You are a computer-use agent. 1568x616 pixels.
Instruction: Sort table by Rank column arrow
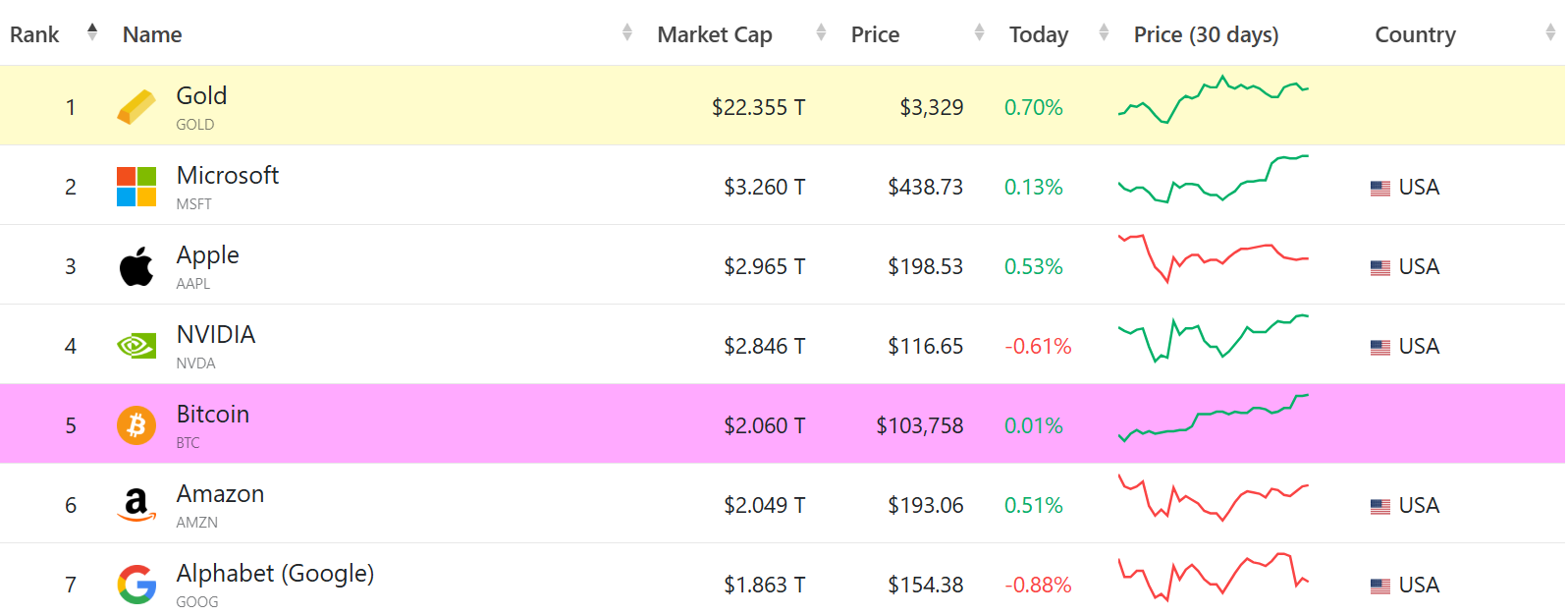point(92,32)
